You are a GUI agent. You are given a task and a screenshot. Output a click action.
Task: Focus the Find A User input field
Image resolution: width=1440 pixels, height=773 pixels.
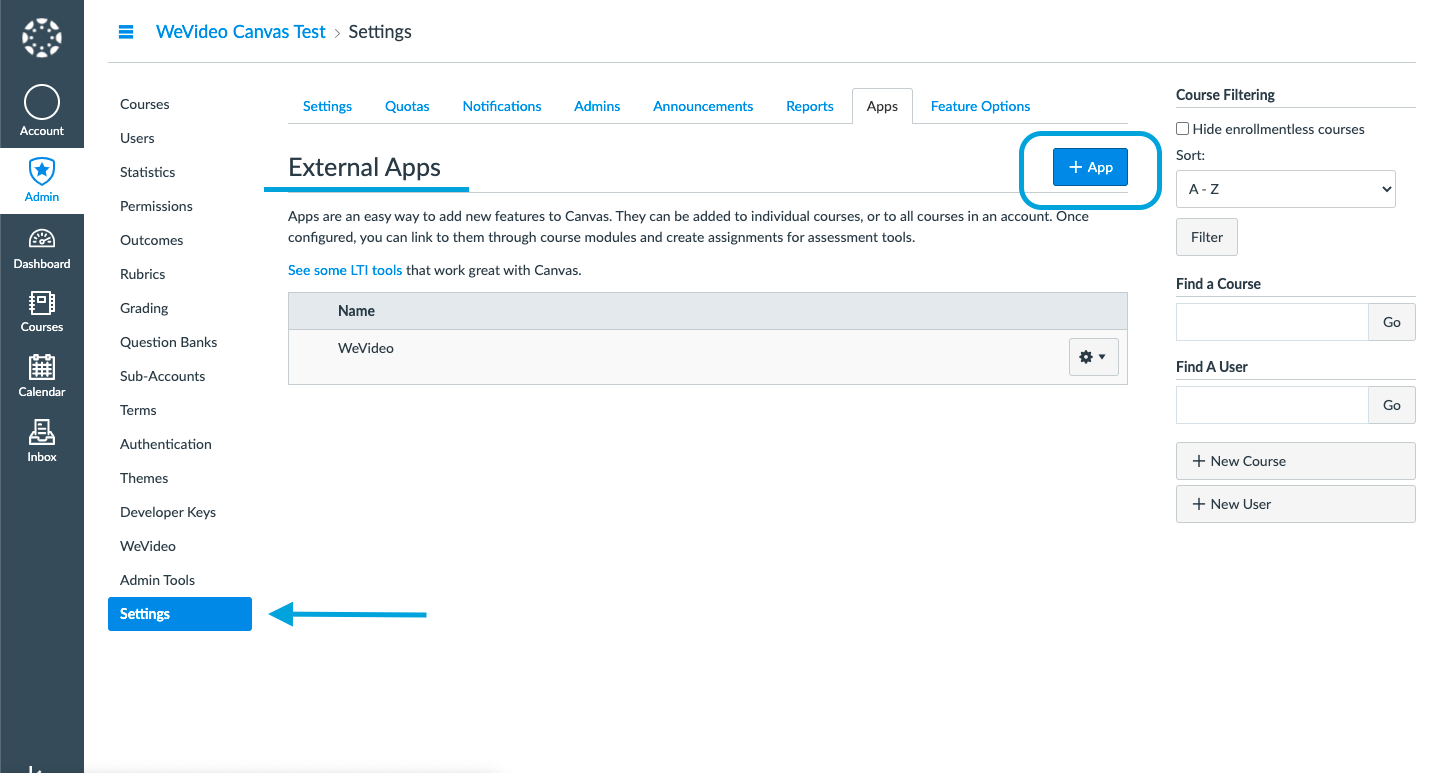coord(1272,405)
